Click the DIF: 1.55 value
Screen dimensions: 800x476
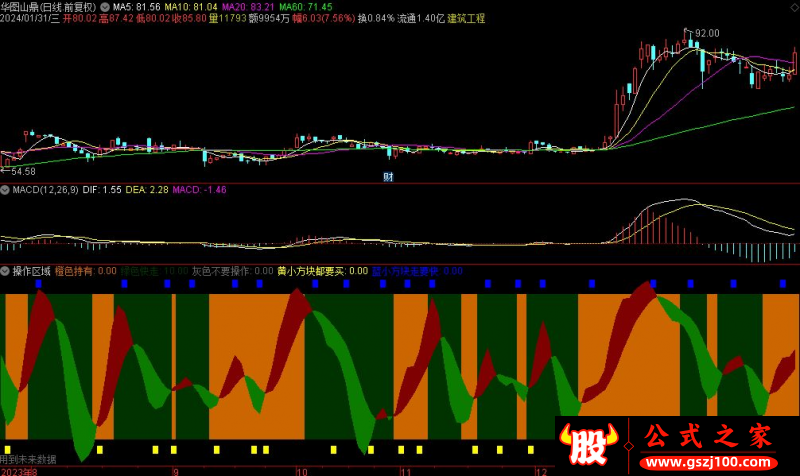pos(102,190)
